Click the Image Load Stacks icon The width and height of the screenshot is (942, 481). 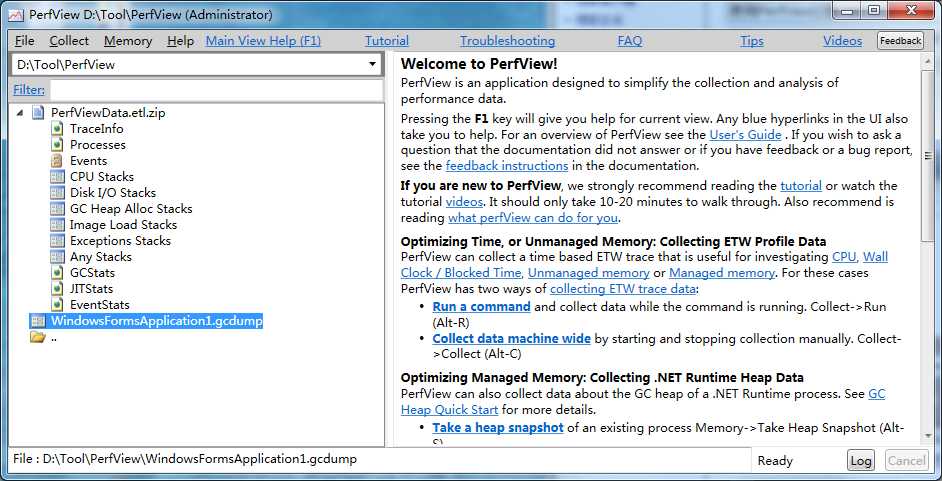click(57, 225)
